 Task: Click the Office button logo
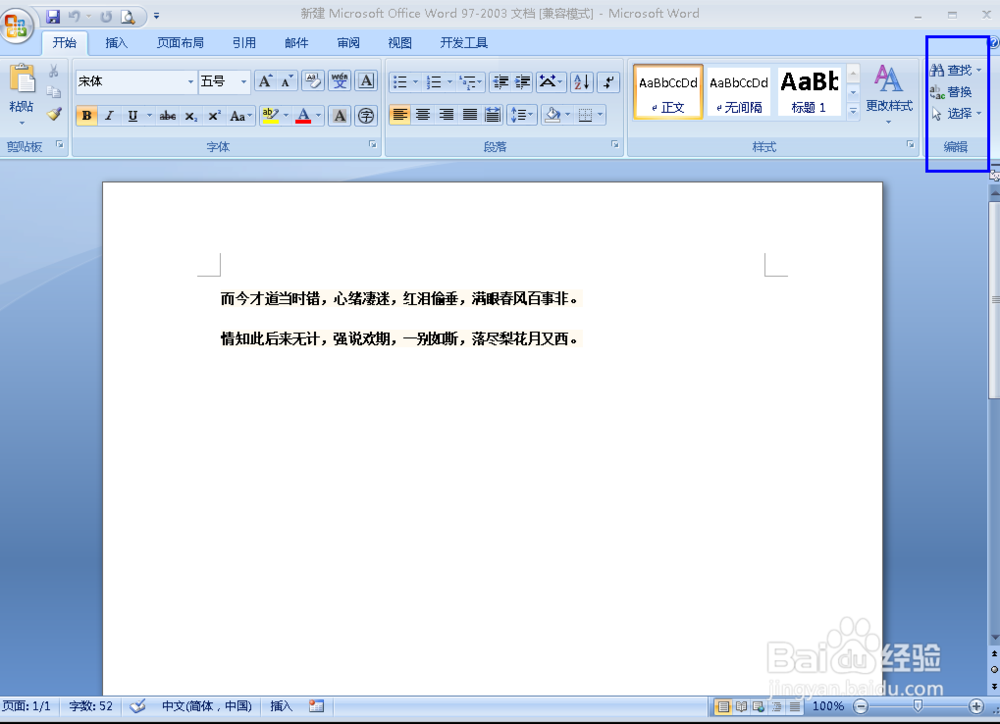16,26
